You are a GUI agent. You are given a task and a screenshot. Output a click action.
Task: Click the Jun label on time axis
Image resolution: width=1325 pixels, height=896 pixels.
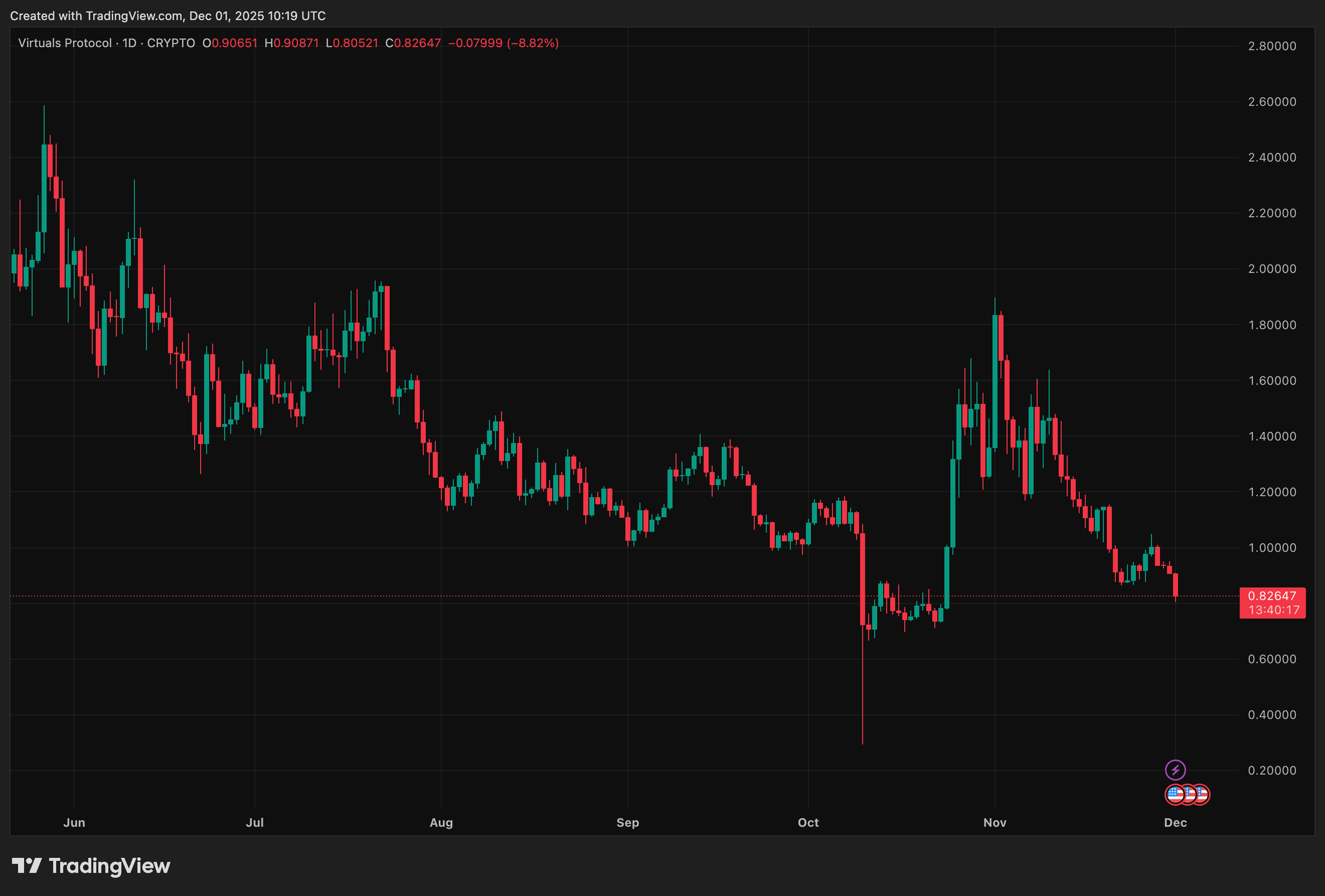tap(74, 823)
